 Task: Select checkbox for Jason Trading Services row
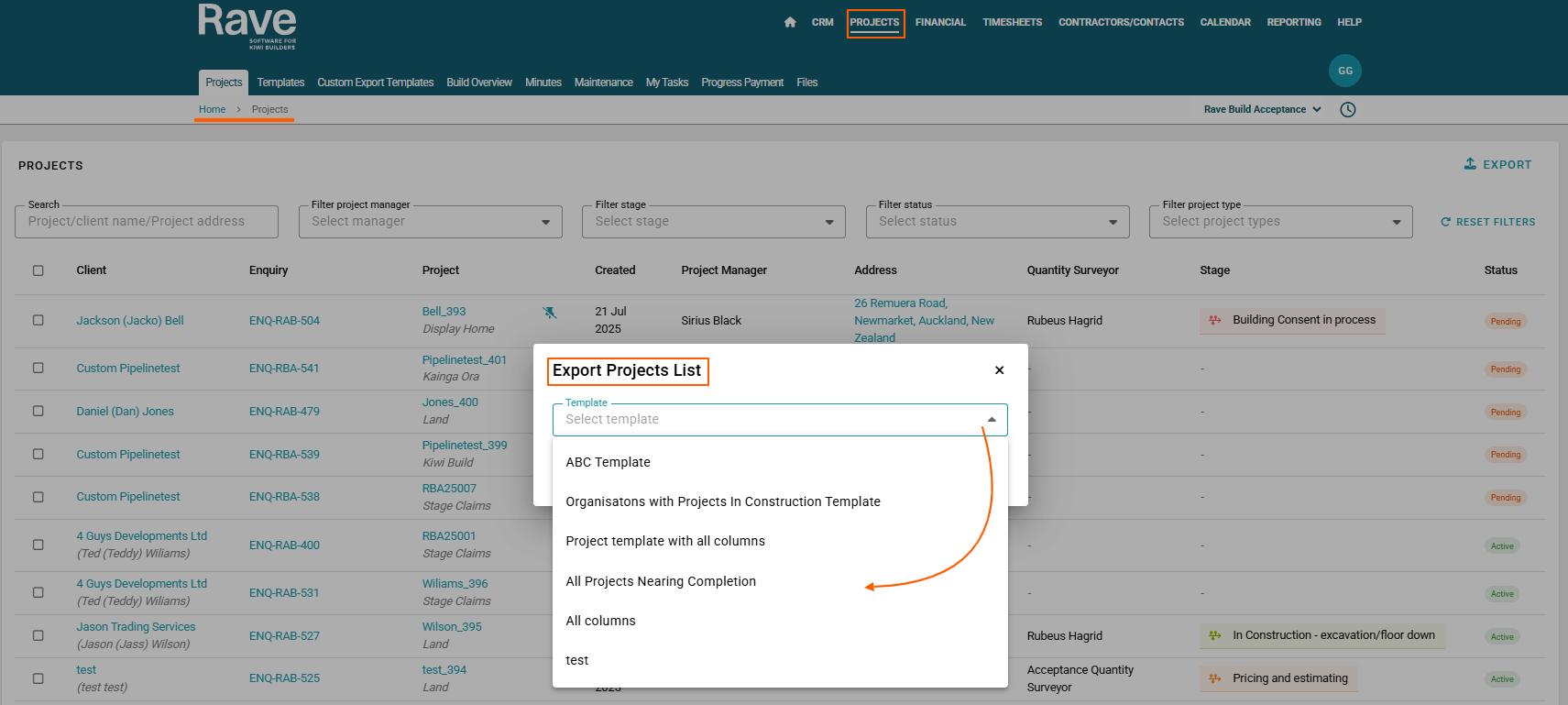[x=38, y=635]
